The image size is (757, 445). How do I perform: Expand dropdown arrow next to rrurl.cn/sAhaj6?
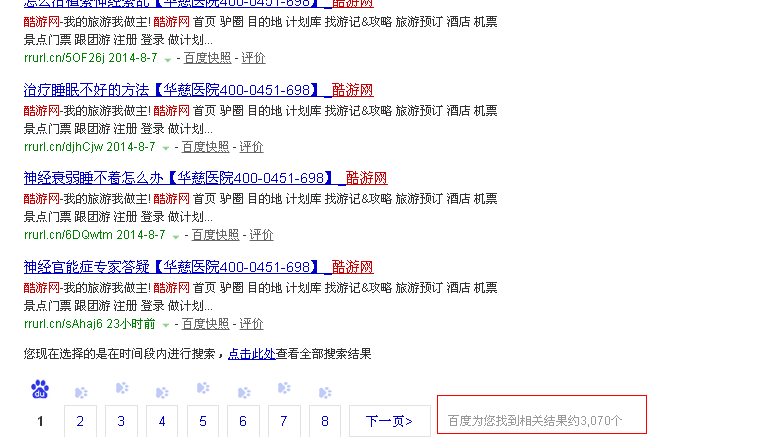click(x=166, y=326)
